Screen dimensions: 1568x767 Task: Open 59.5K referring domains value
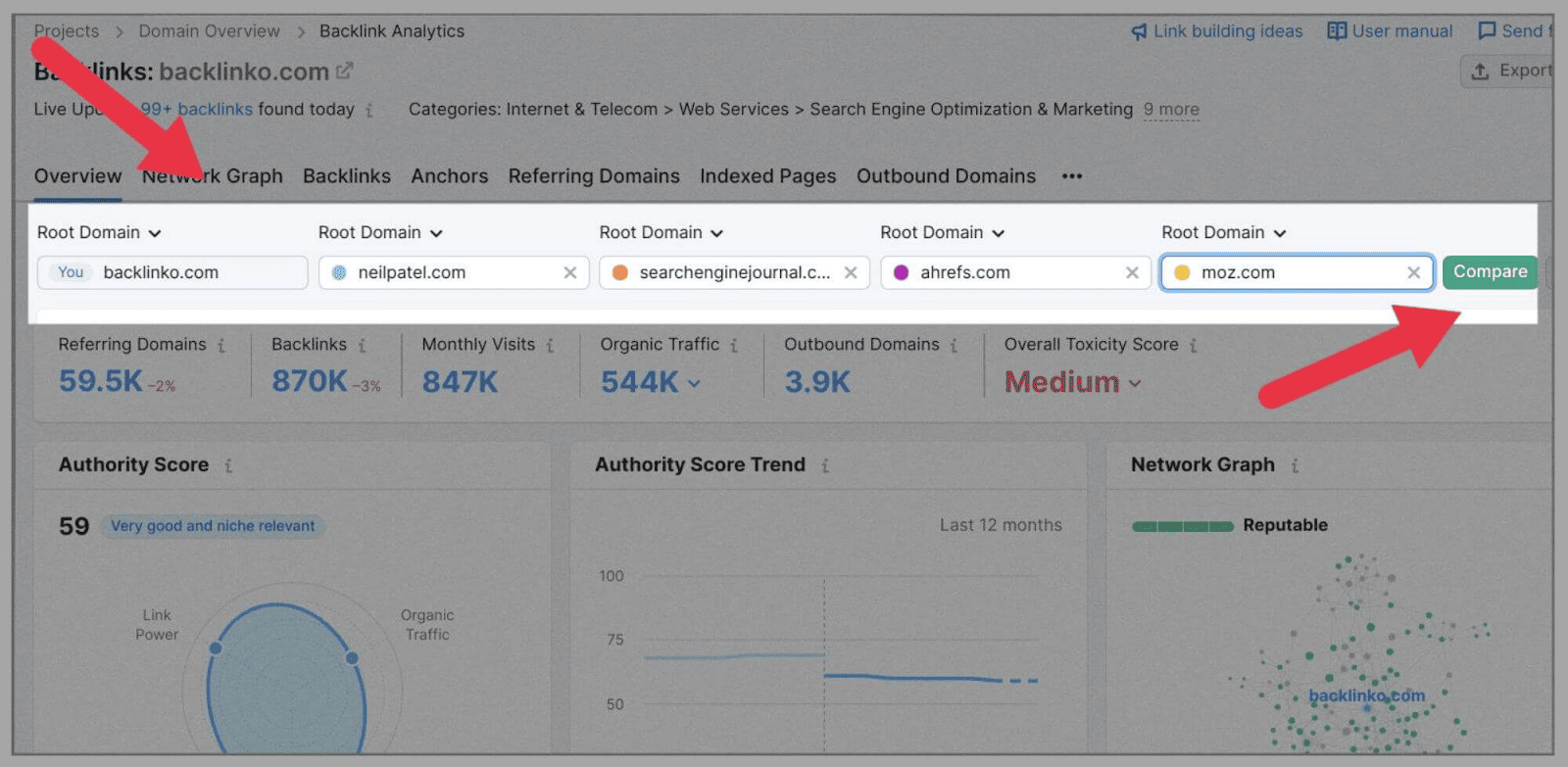(x=101, y=381)
